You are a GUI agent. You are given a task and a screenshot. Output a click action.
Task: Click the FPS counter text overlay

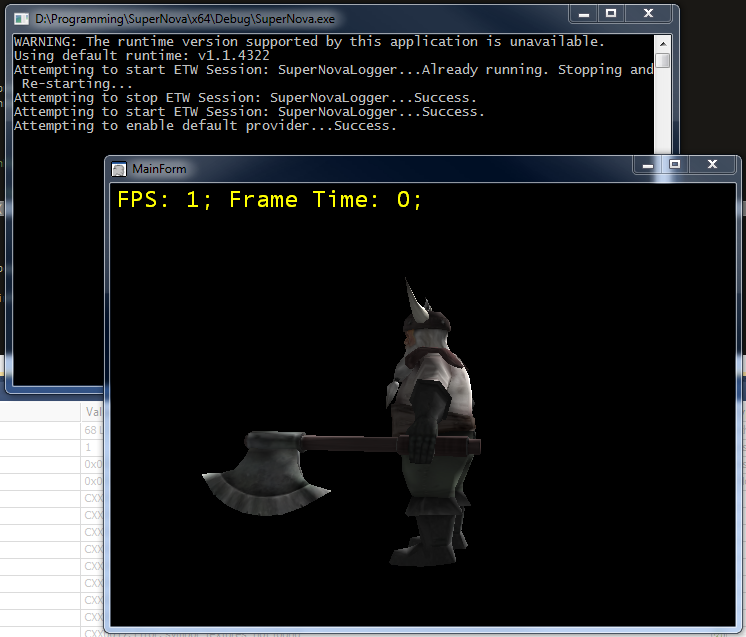click(270, 200)
